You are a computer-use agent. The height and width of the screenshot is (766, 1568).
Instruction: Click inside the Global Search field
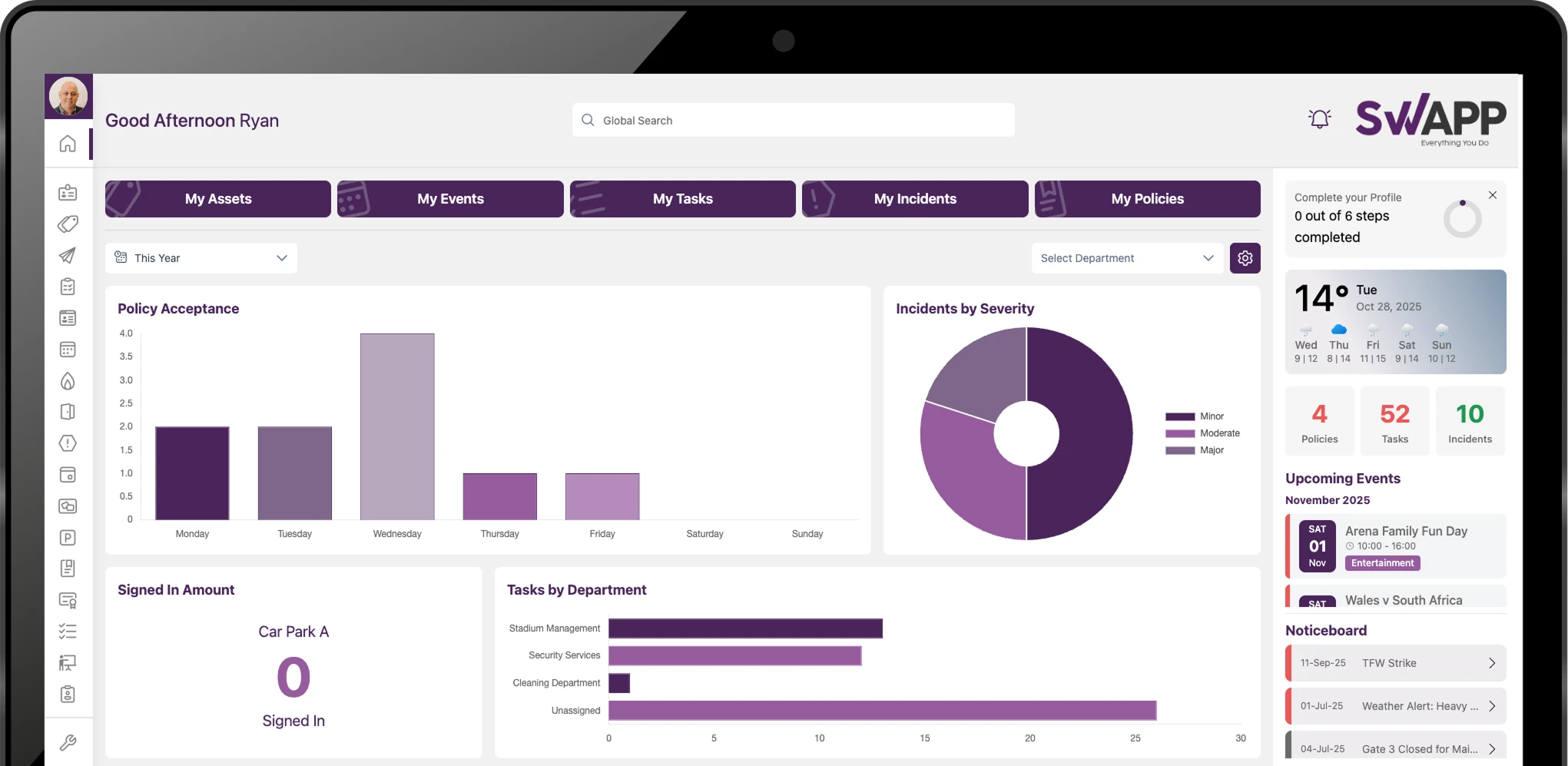point(792,120)
